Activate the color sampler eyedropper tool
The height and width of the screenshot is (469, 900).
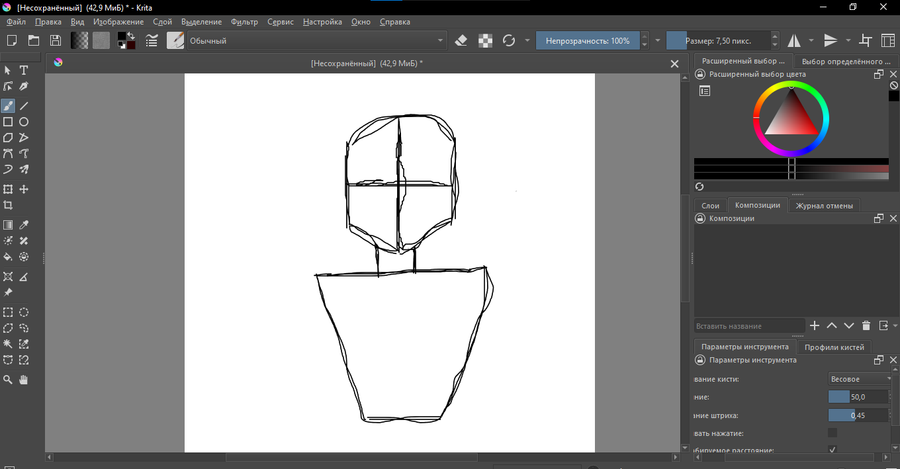(x=24, y=225)
